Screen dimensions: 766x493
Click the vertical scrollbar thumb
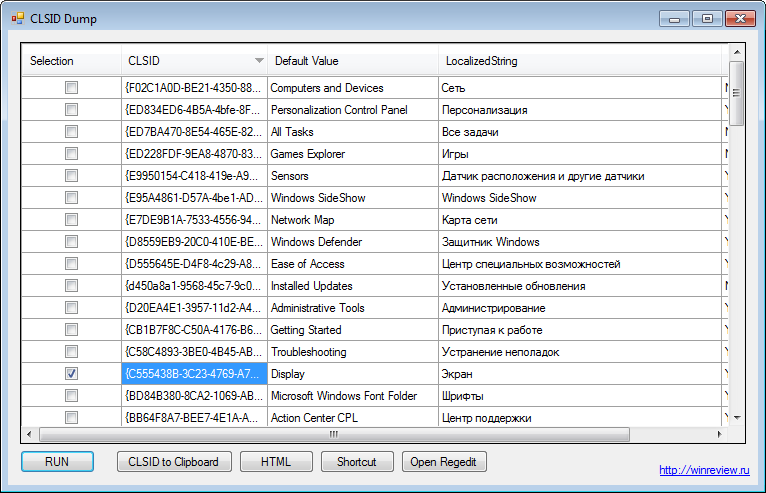point(737,93)
